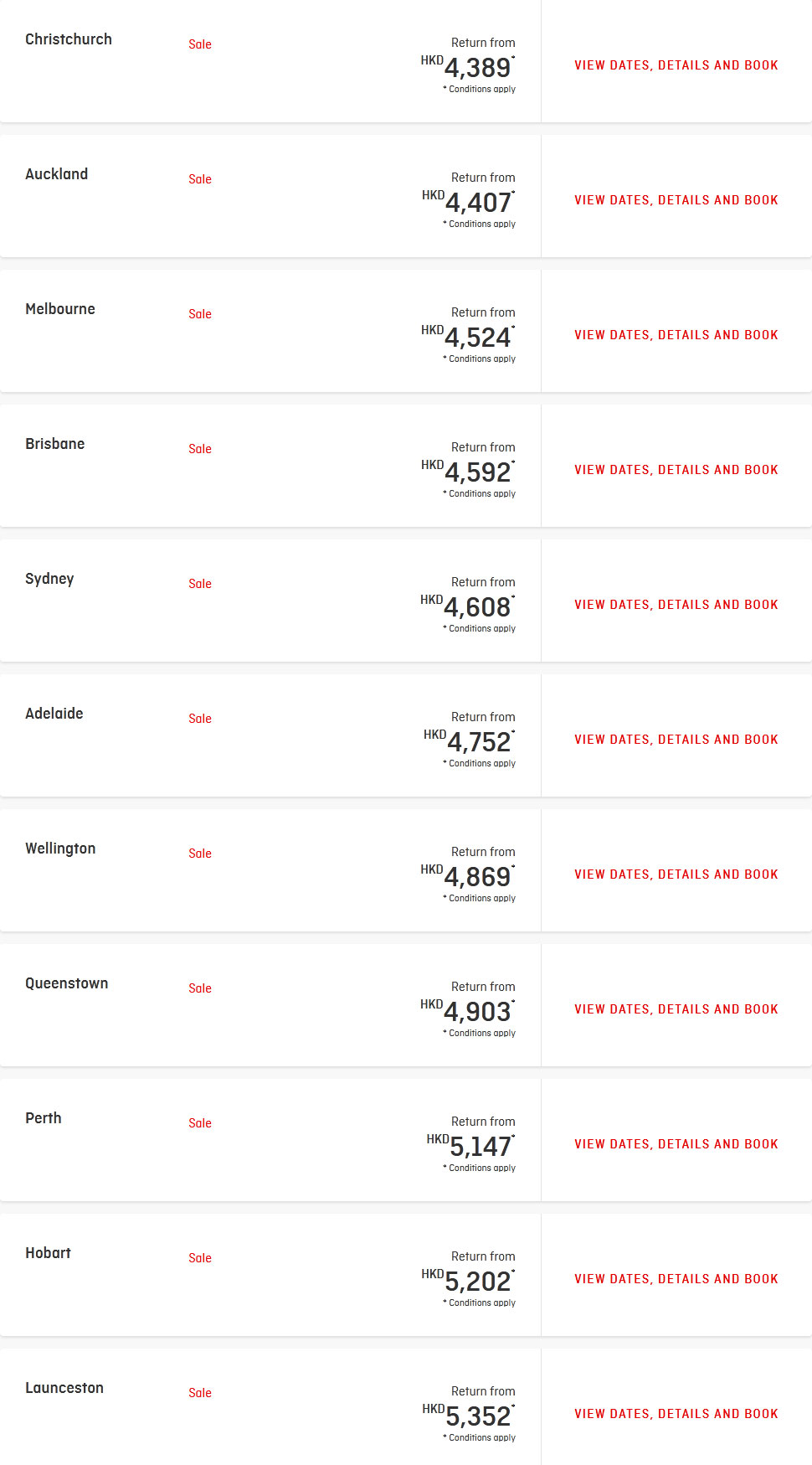Click the HKD 4,407 Auckland price
Viewport: 812px width, 1465px height.
click(468, 202)
